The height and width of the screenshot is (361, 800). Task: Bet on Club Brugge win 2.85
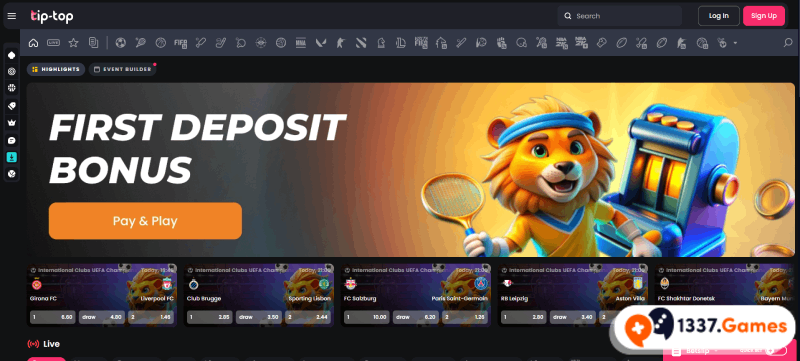click(x=210, y=317)
